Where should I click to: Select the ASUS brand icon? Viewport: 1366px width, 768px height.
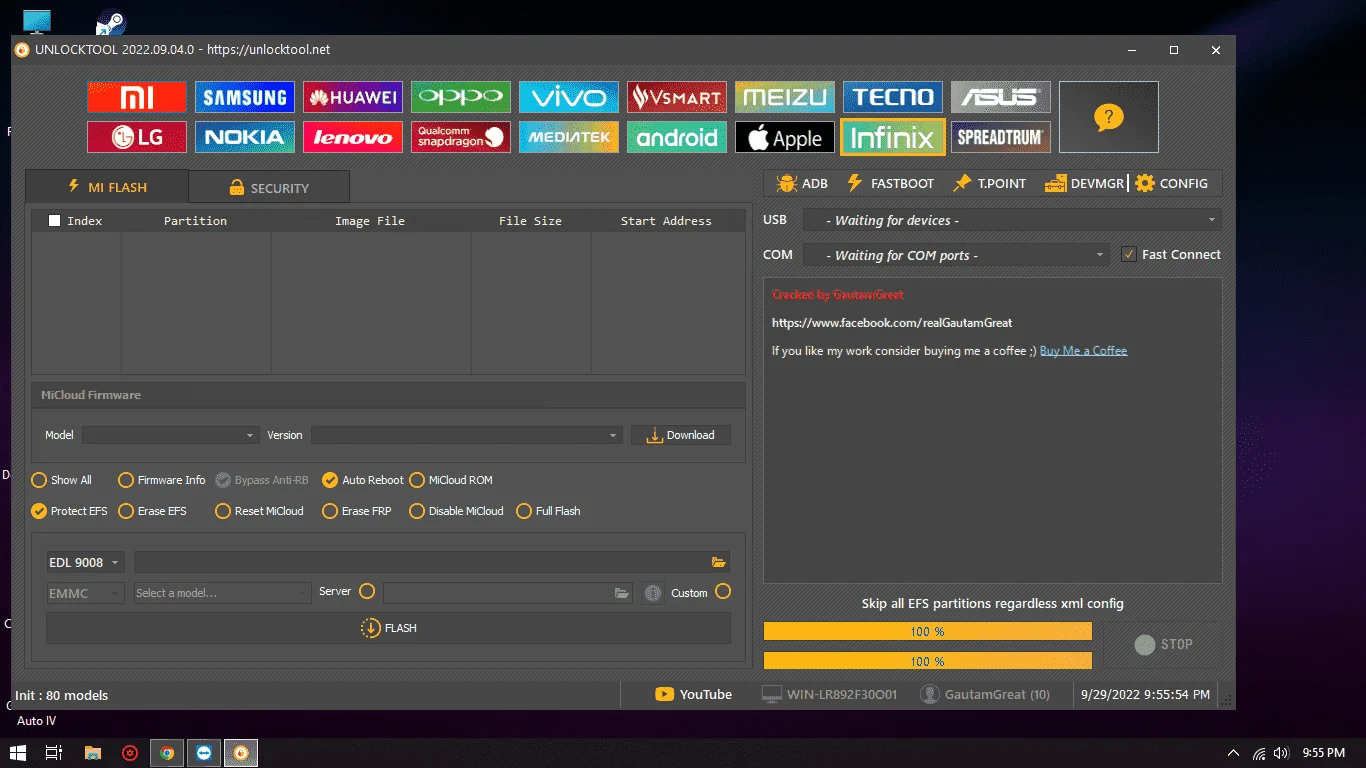[1001, 97]
